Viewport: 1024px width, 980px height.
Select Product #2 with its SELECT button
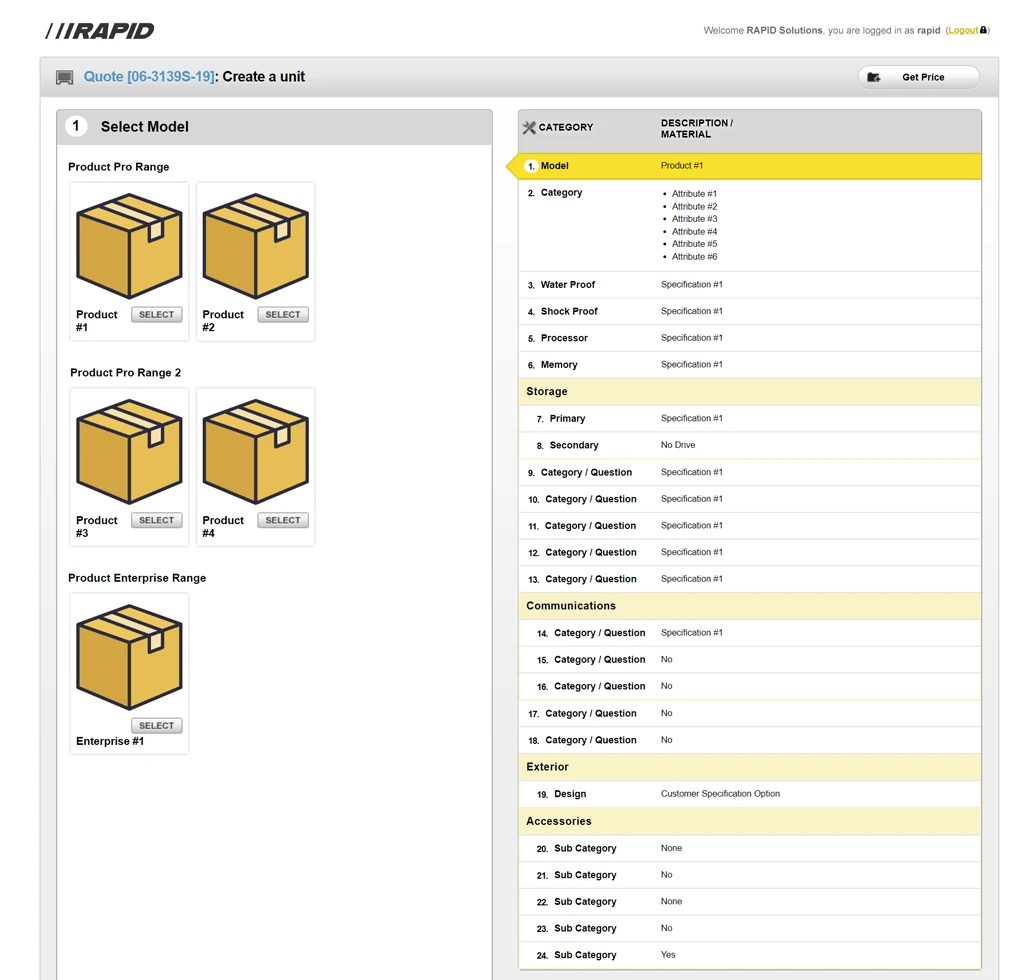coord(283,315)
